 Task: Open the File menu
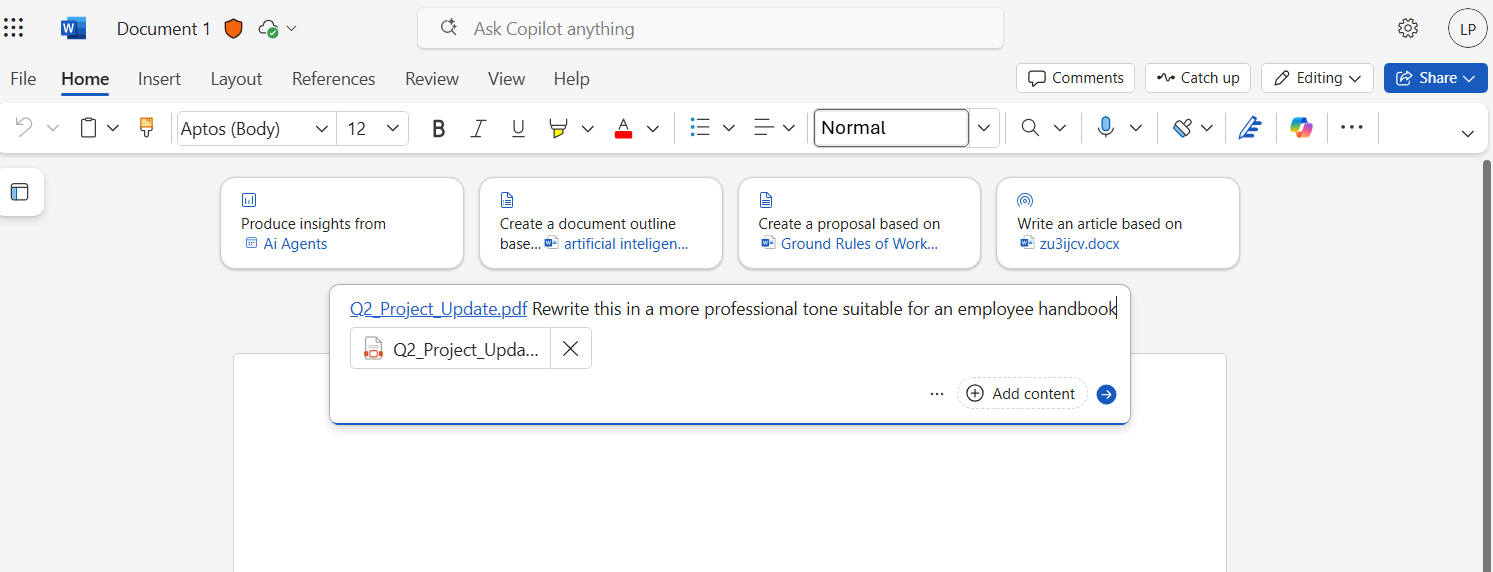coord(23,79)
